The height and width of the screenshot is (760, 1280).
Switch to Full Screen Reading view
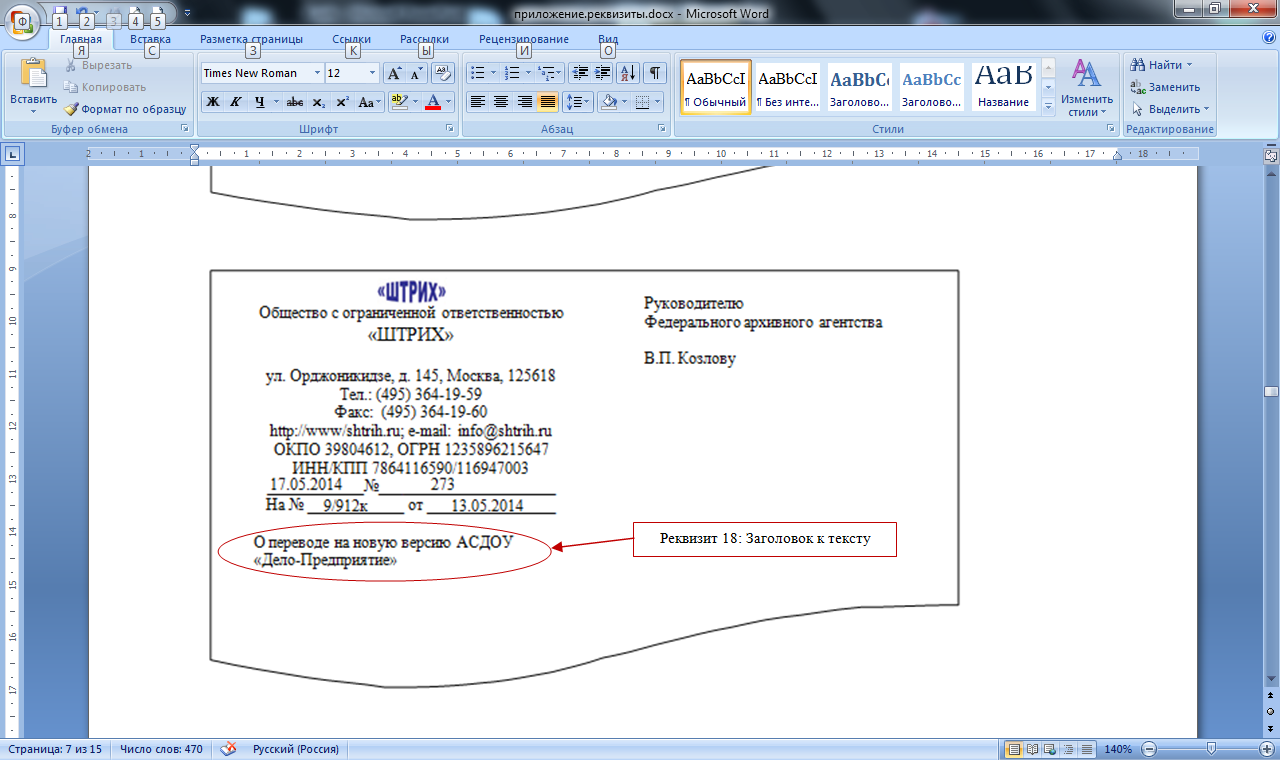[1033, 749]
